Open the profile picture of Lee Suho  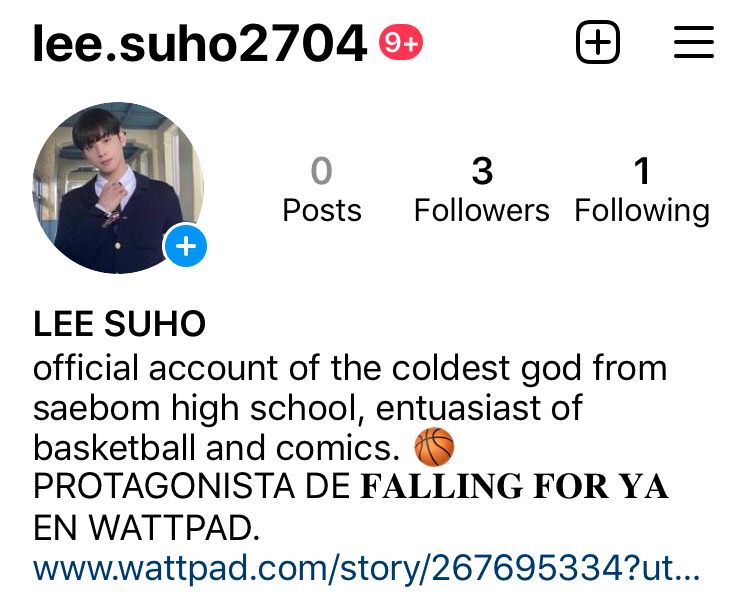[x=118, y=187]
